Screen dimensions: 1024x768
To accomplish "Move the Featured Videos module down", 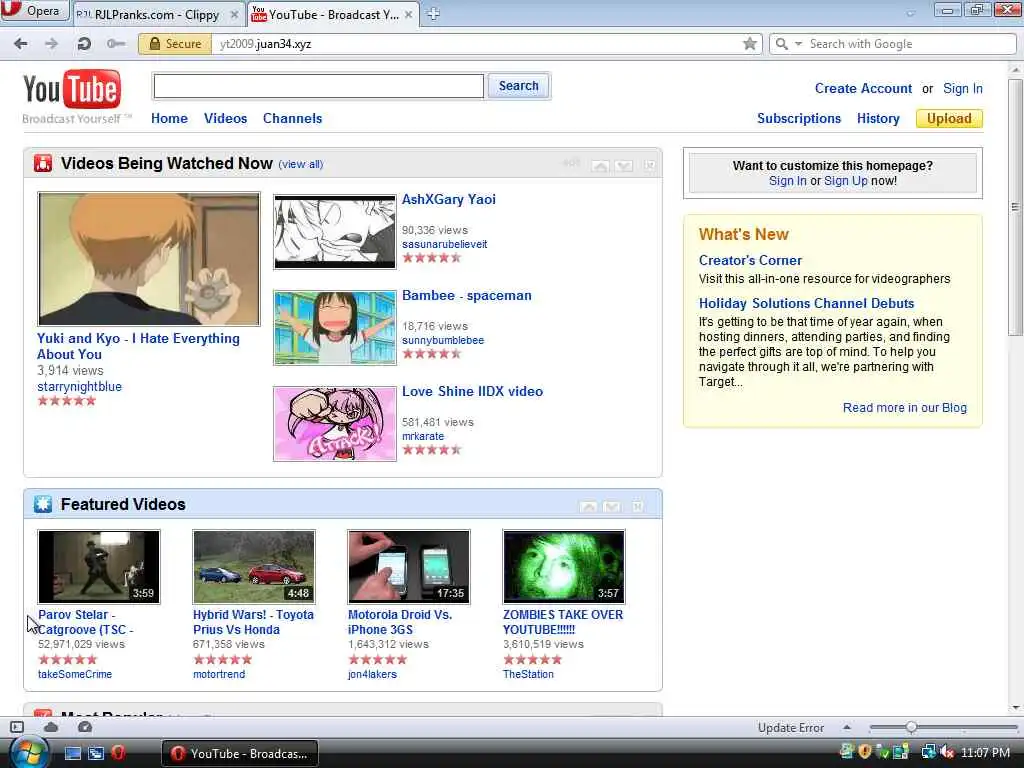I will (612, 507).
